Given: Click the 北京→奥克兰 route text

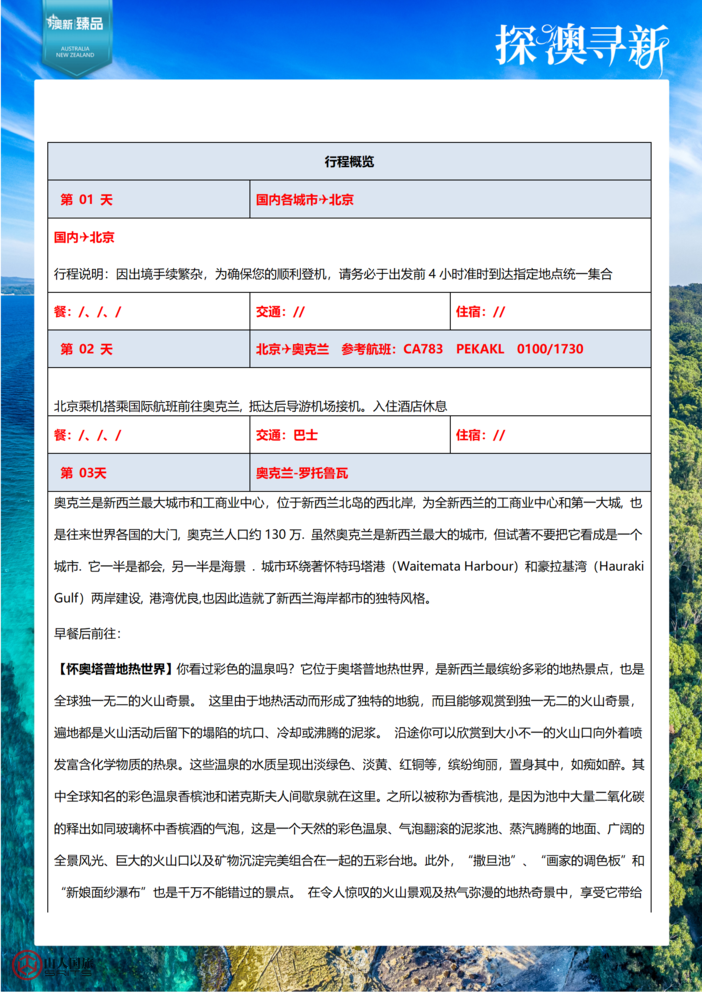Looking at the screenshot, I should [292, 349].
